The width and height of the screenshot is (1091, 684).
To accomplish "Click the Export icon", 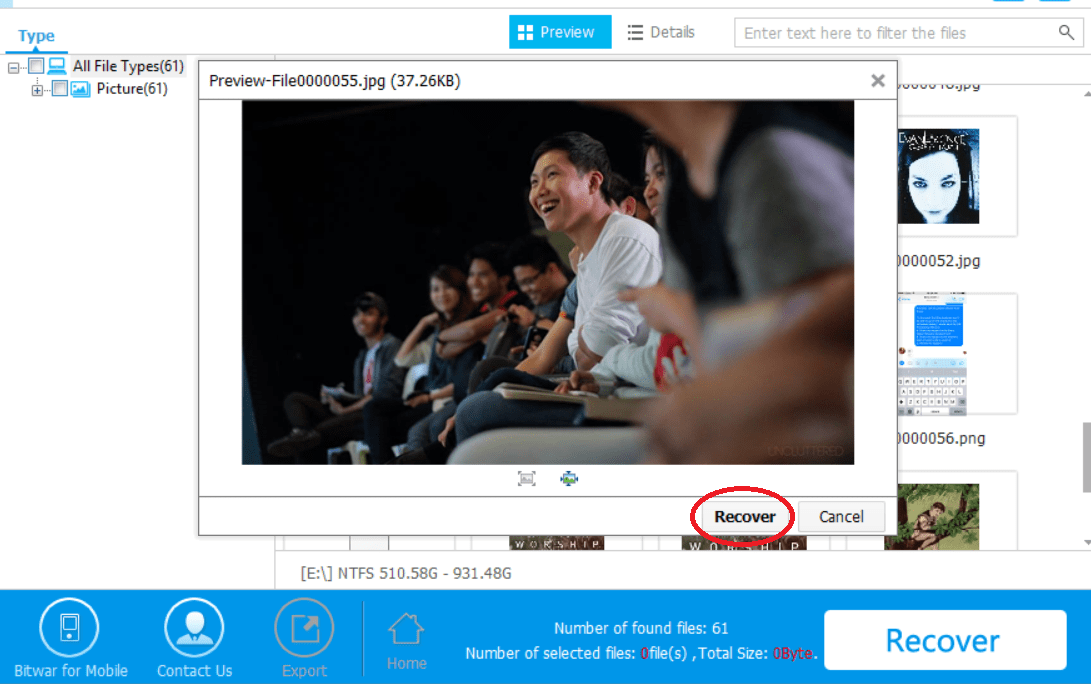I will (304, 628).
